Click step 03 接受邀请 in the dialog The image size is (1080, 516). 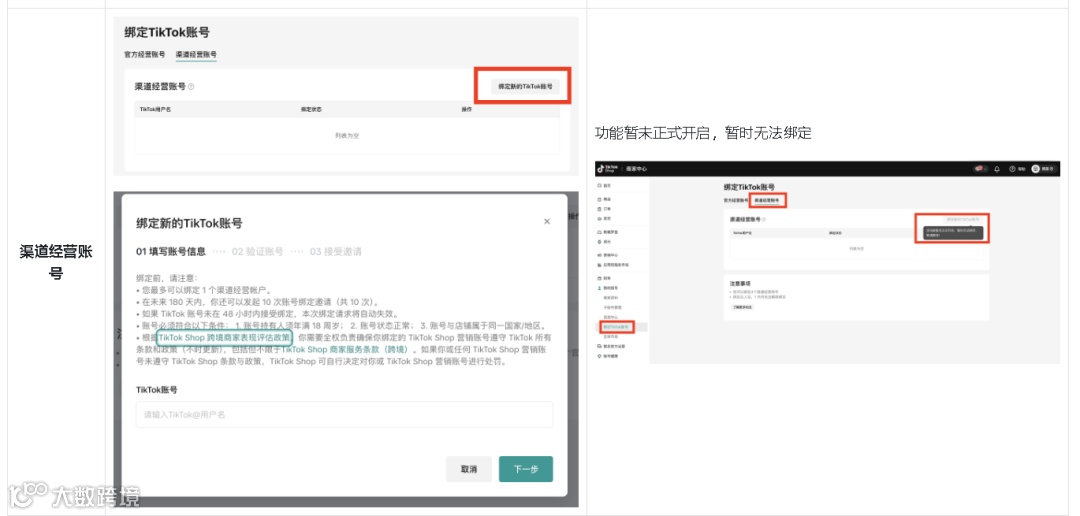[335, 251]
